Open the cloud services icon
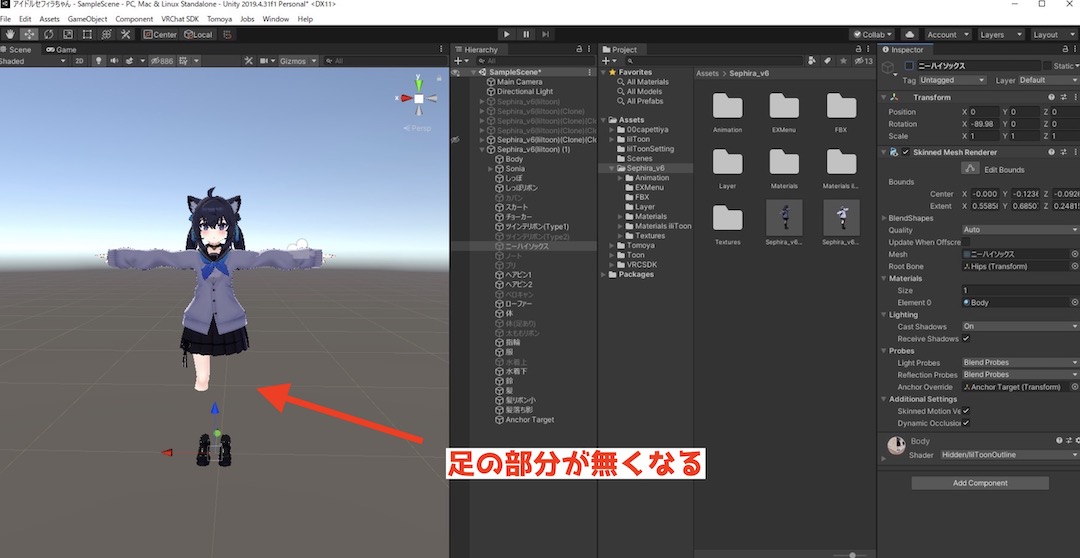The width and height of the screenshot is (1080, 558). pyautogui.click(x=909, y=34)
